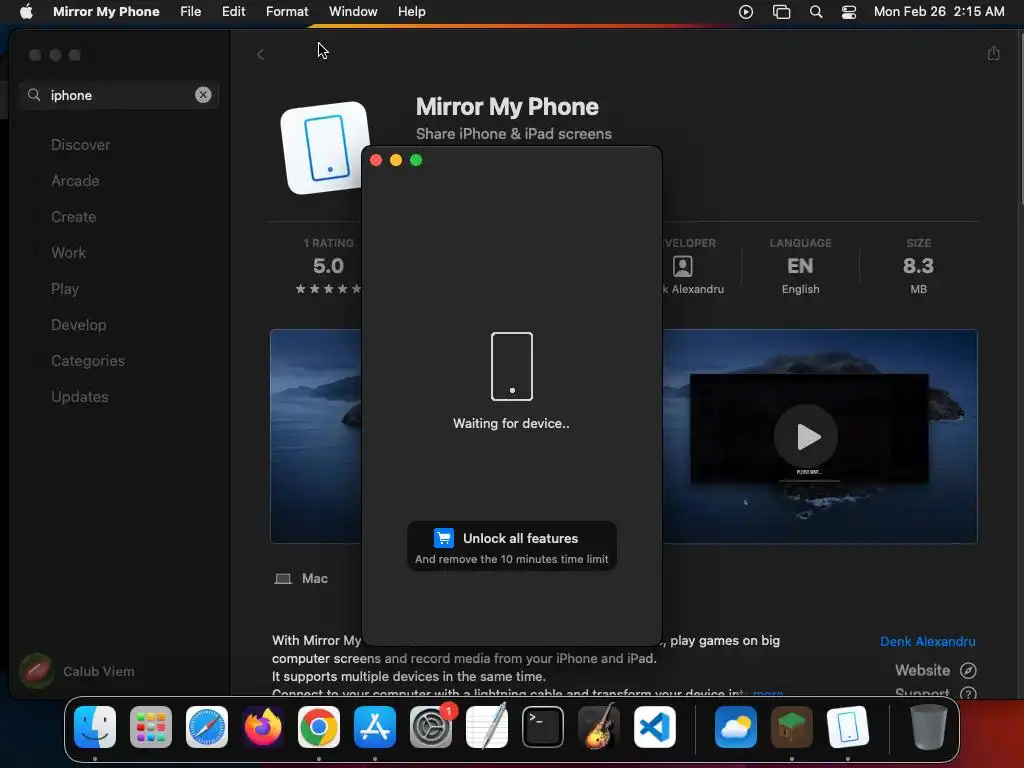Viewport: 1024px width, 768px height.
Task: Select Play in App Store sidebar
Action: pyautogui.click(x=65, y=289)
